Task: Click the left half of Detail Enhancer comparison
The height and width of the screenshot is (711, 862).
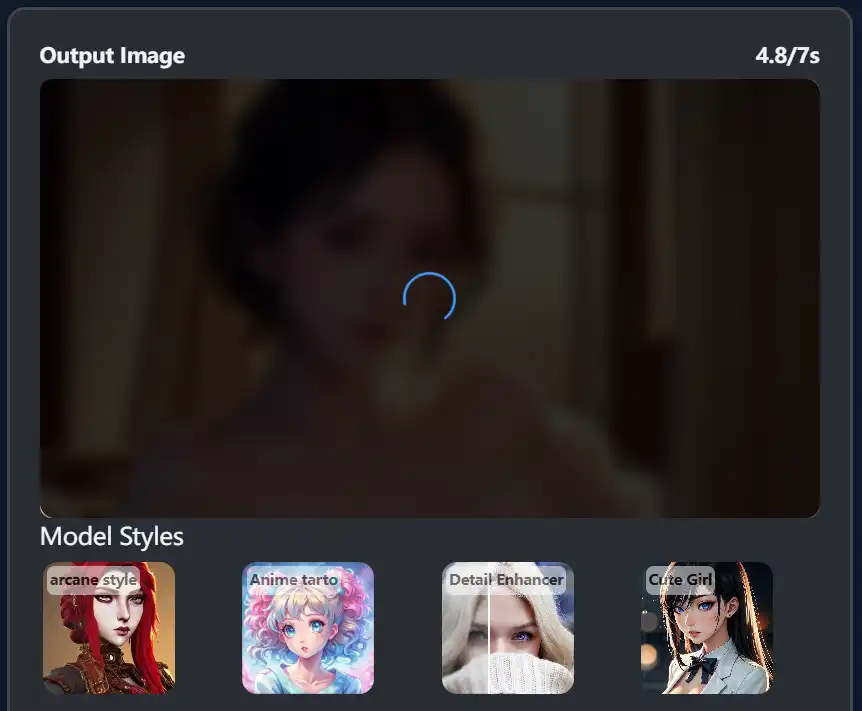Action: 465,640
